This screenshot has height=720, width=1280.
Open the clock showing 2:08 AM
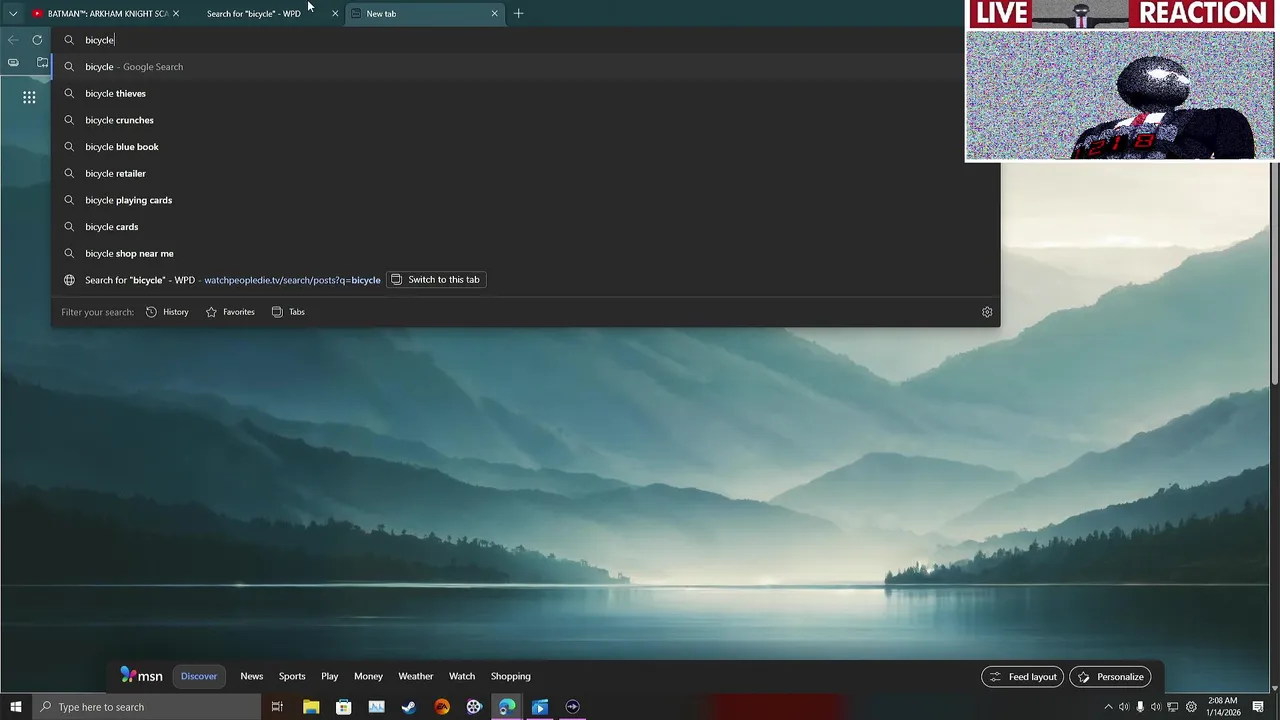1222,707
